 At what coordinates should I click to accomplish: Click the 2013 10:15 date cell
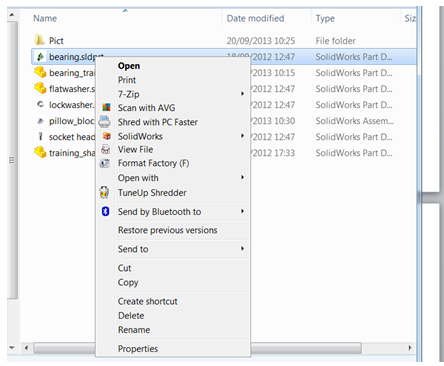[x=273, y=73]
